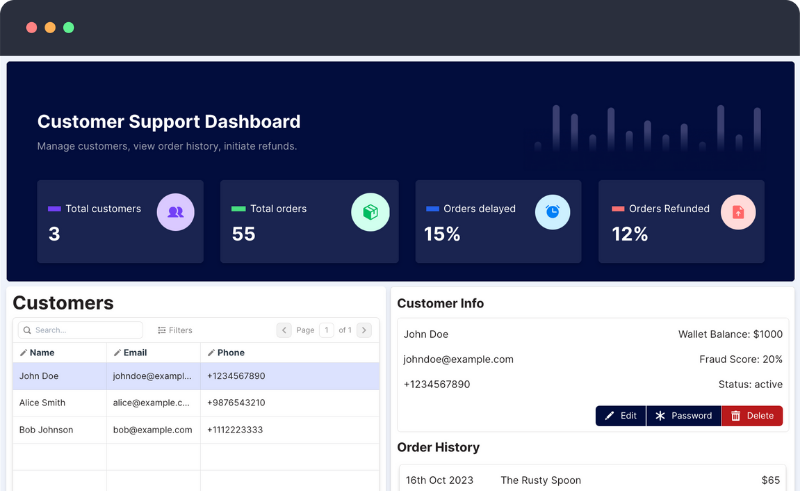Click the search magnifier icon
800x491 pixels.
click(x=27, y=330)
